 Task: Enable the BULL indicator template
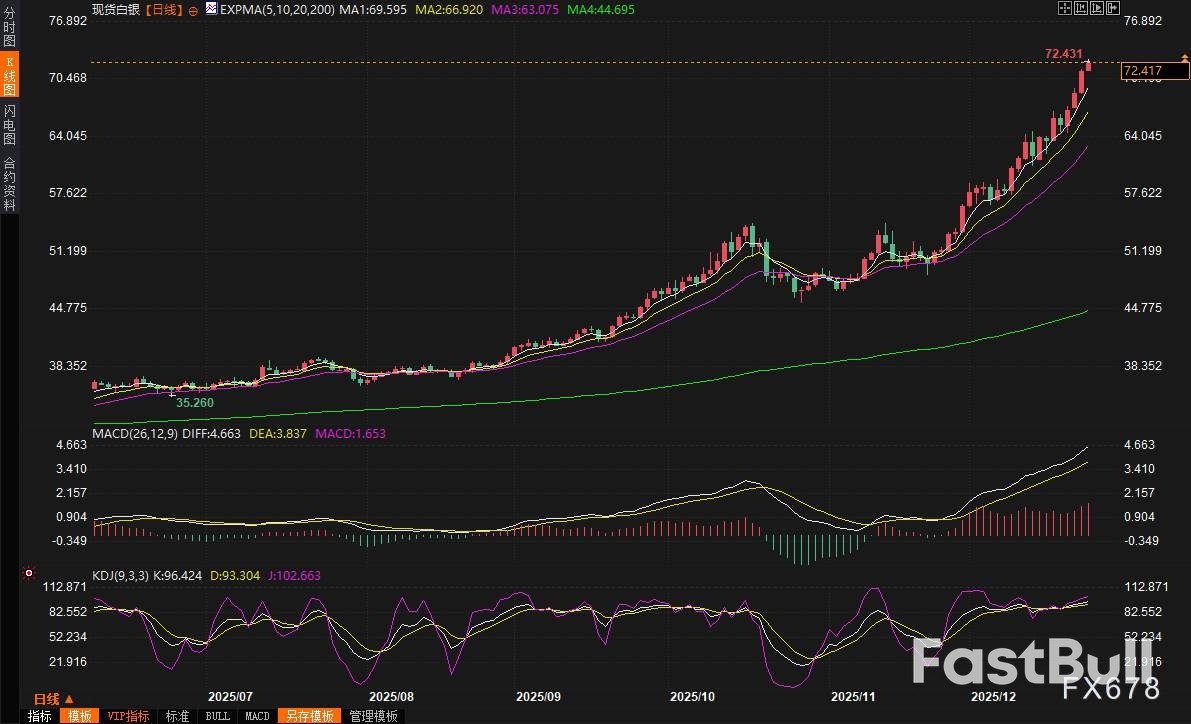(x=217, y=716)
